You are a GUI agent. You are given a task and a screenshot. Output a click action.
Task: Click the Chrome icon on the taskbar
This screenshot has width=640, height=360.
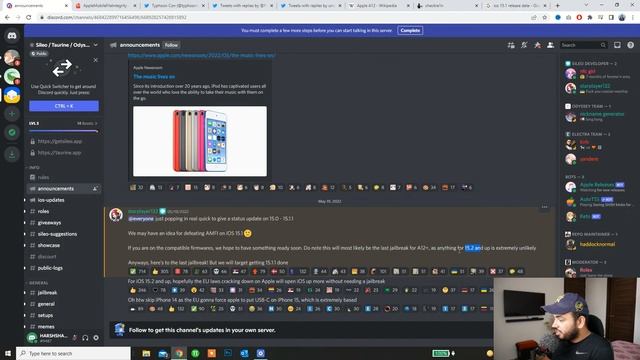pyautogui.click(x=179, y=353)
